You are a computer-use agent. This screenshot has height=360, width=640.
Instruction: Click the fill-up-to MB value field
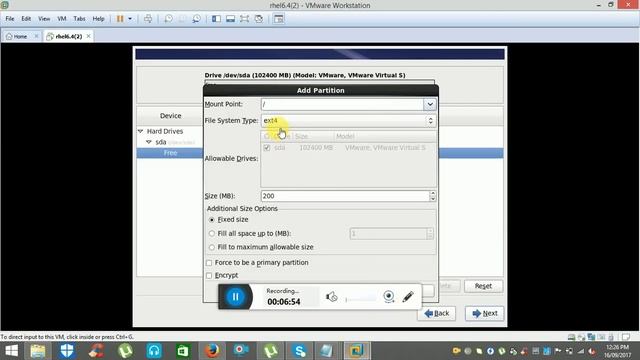[x=388, y=233]
